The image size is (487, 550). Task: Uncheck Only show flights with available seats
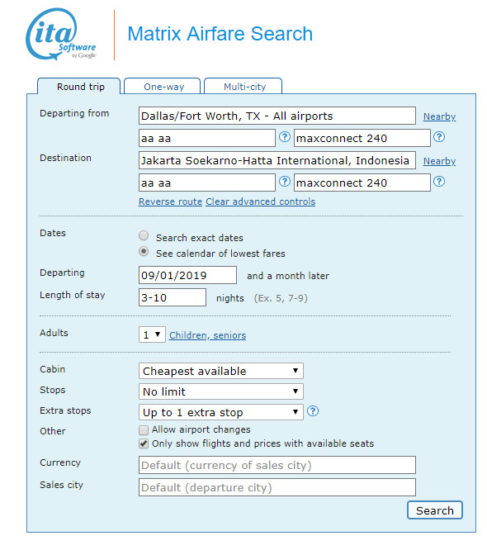coord(144,444)
